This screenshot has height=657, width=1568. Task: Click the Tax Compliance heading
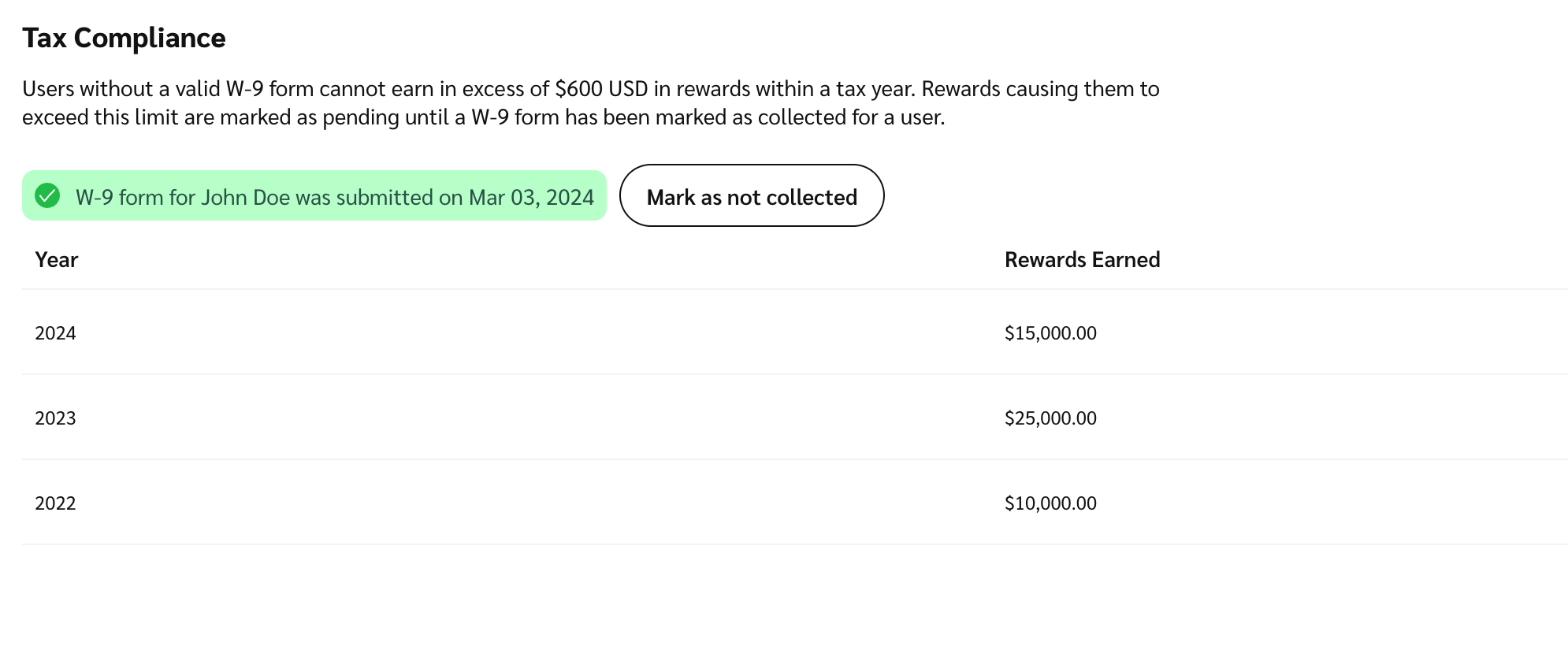click(x=124, y=38)
